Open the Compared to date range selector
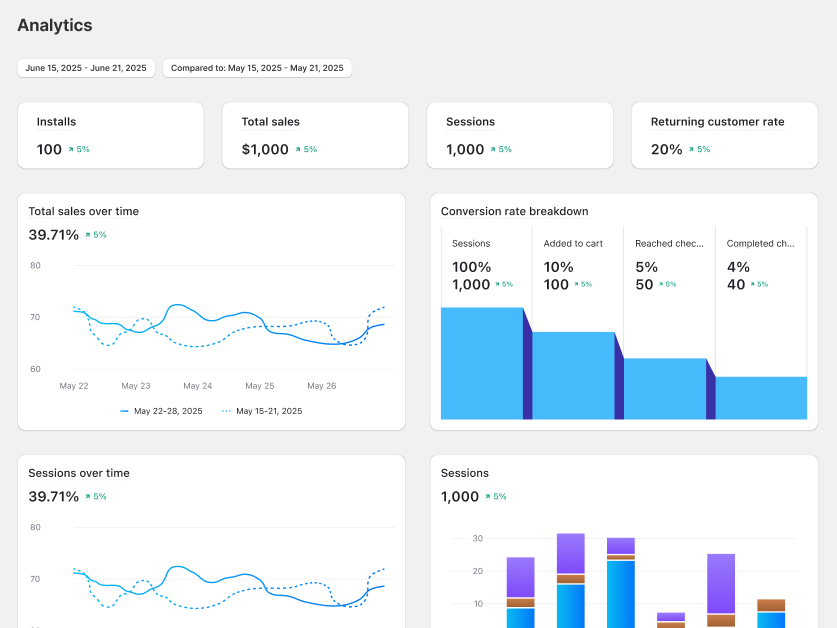This screenshot has width=837, height=628. (x=257, y=68)
